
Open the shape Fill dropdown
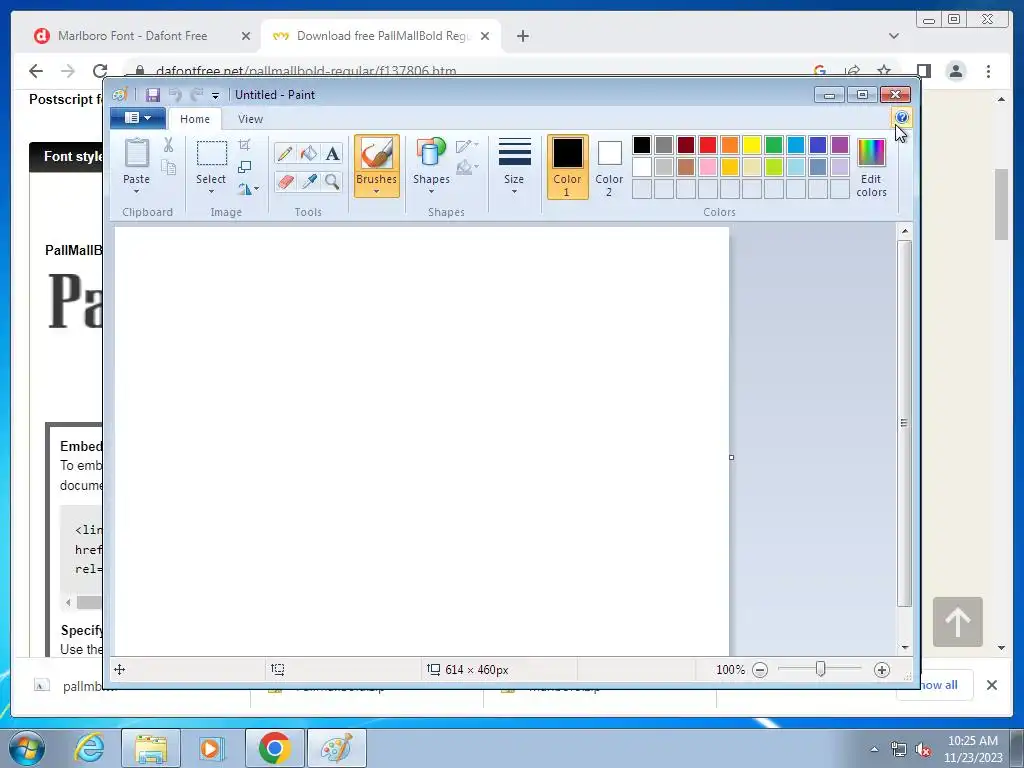tap(467, 168)
